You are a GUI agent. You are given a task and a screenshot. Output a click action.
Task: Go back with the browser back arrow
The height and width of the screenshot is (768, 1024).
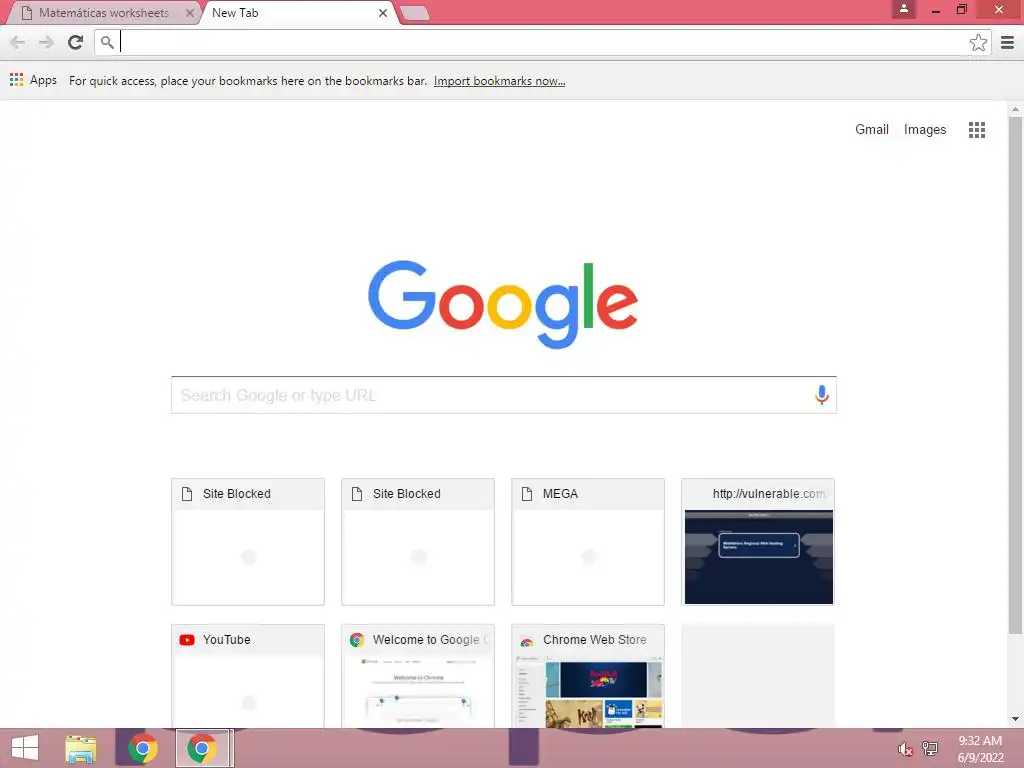(x=18, y=42)
